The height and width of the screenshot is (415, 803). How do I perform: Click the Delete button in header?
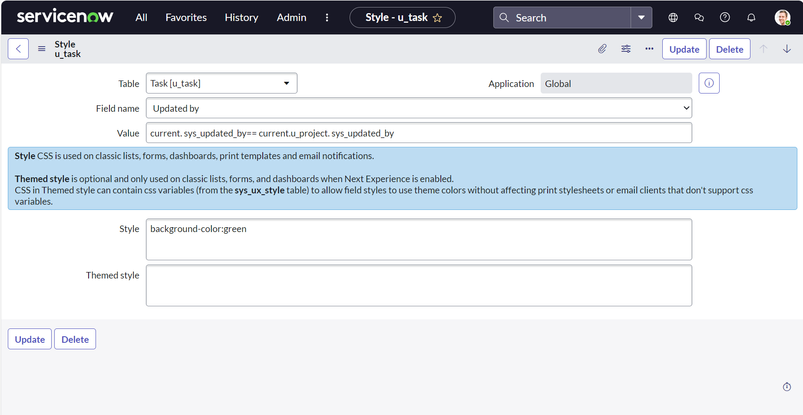click(730, 49)
